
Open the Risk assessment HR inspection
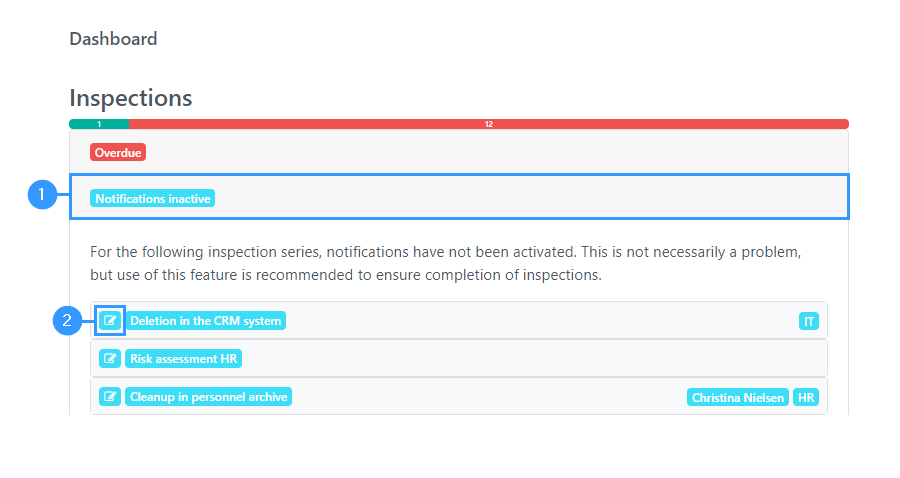[183, 359]
